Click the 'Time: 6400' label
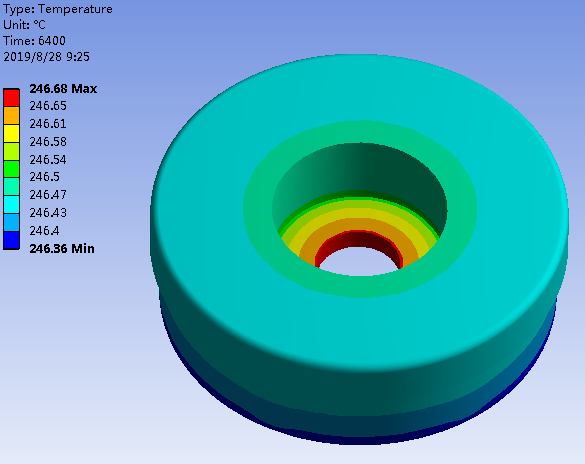585x464 pixels. tap(34, 41)
